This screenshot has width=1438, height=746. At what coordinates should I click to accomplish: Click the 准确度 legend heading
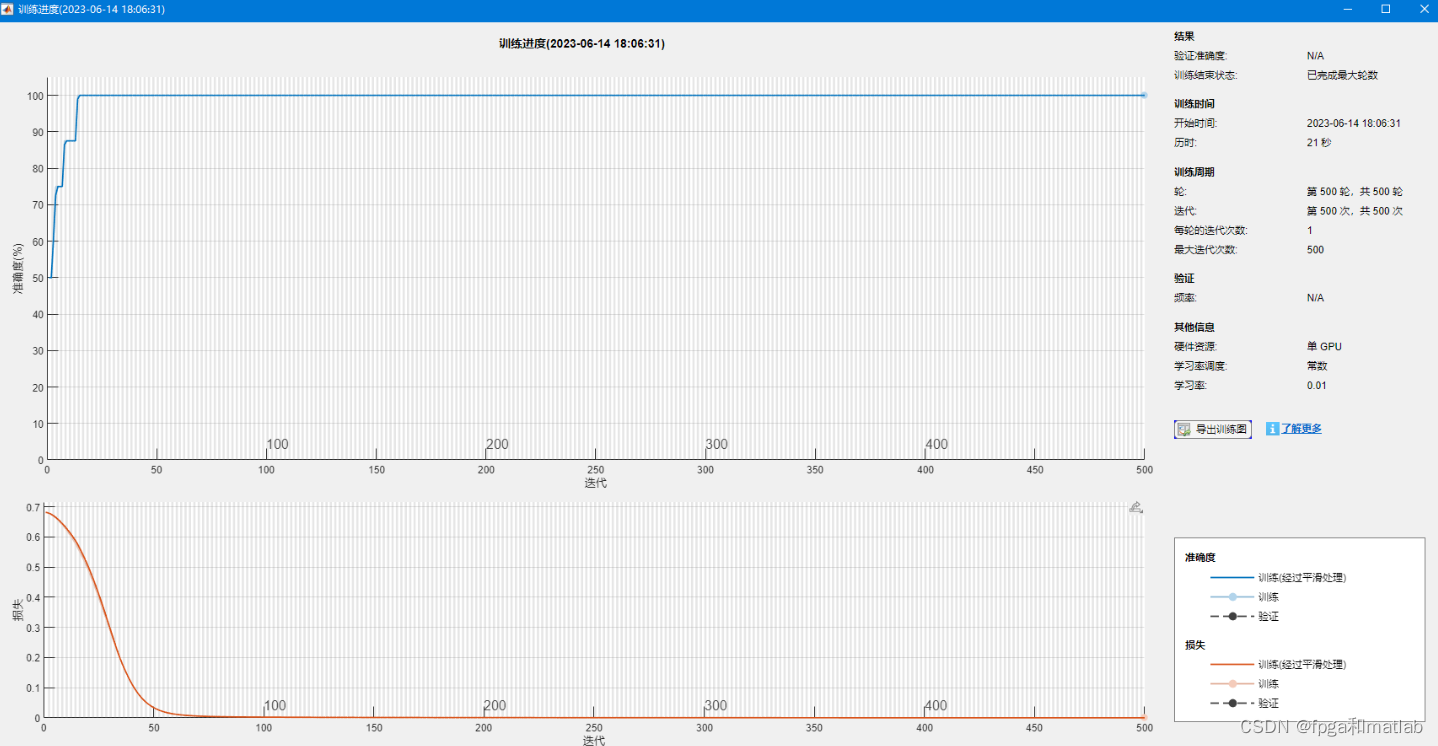[x=1200, y=558]
